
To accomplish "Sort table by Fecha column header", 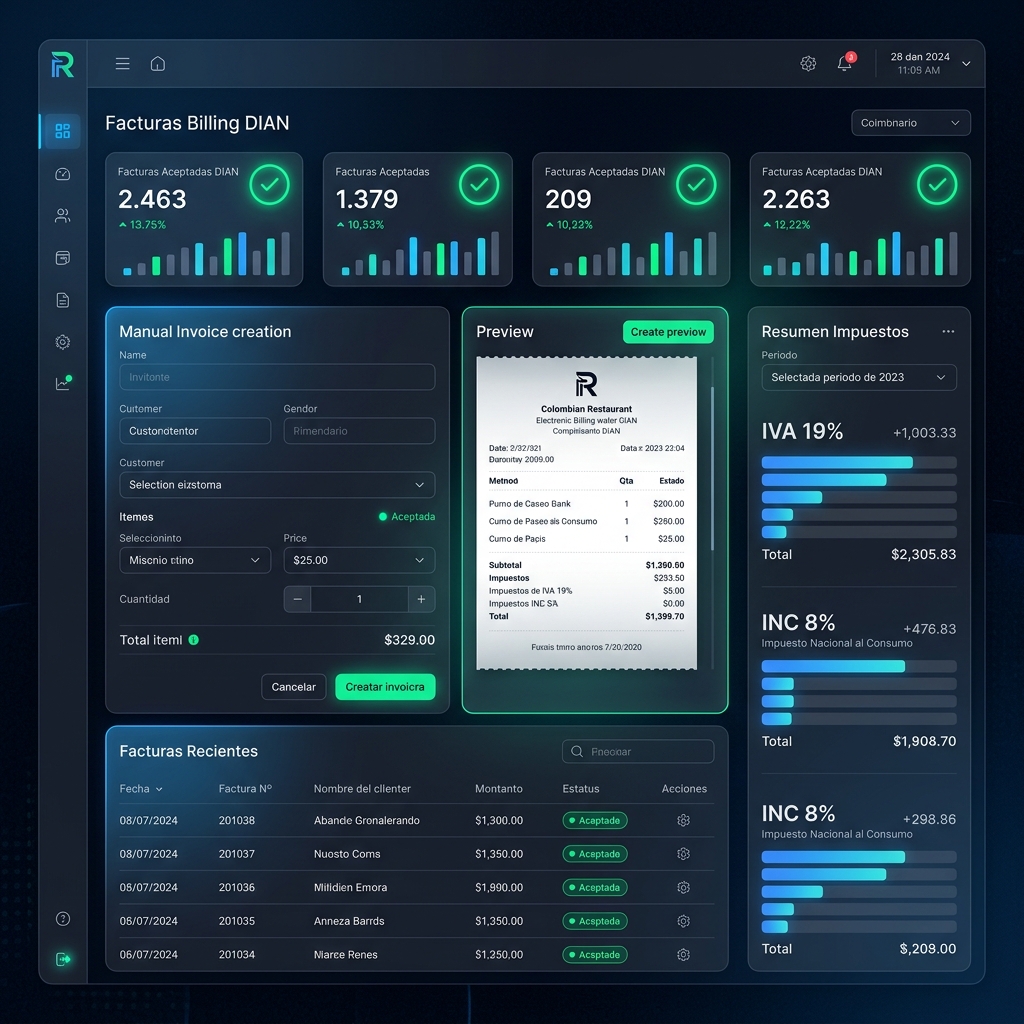I will (x=140, y=789).
